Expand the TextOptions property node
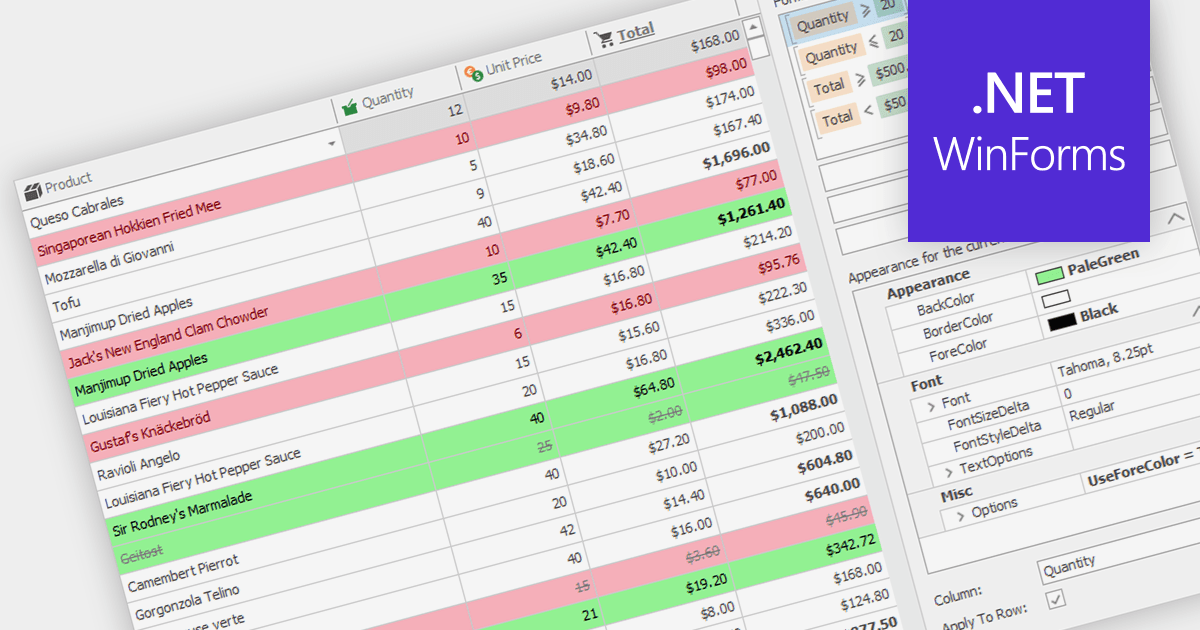This screenshot has height=630, width=1200. 949,471
